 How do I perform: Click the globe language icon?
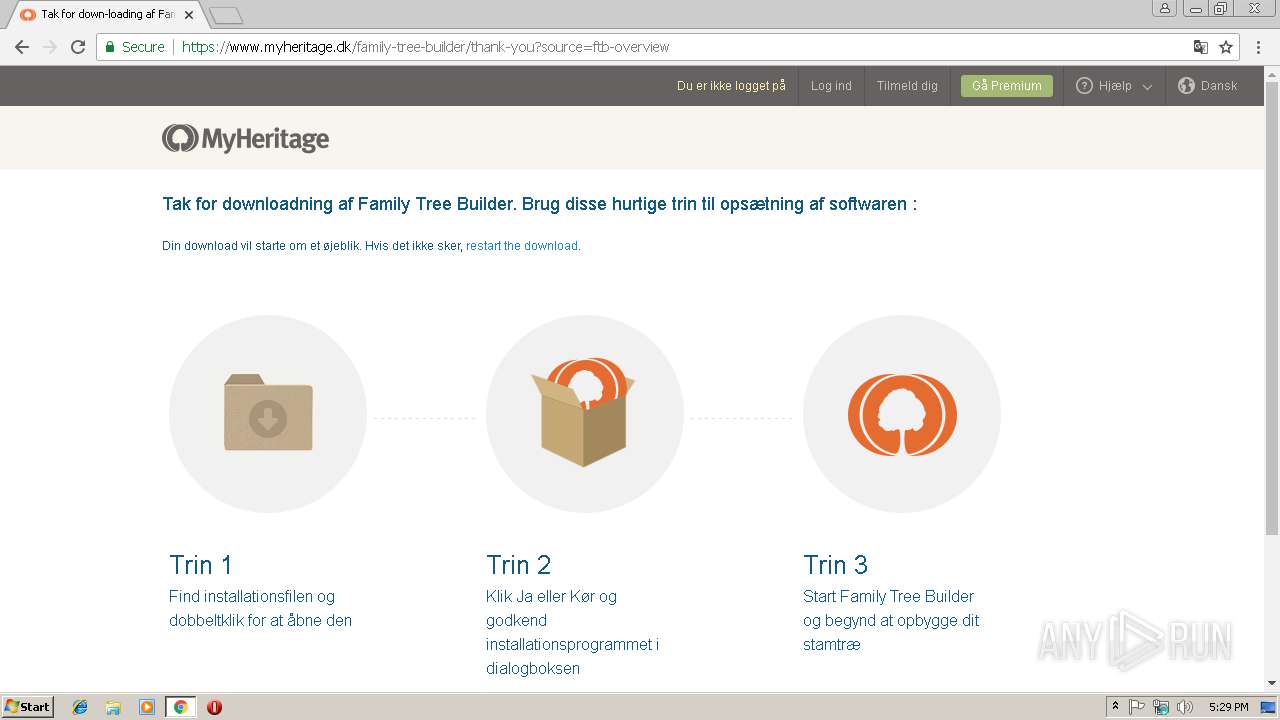(1186, 86)
